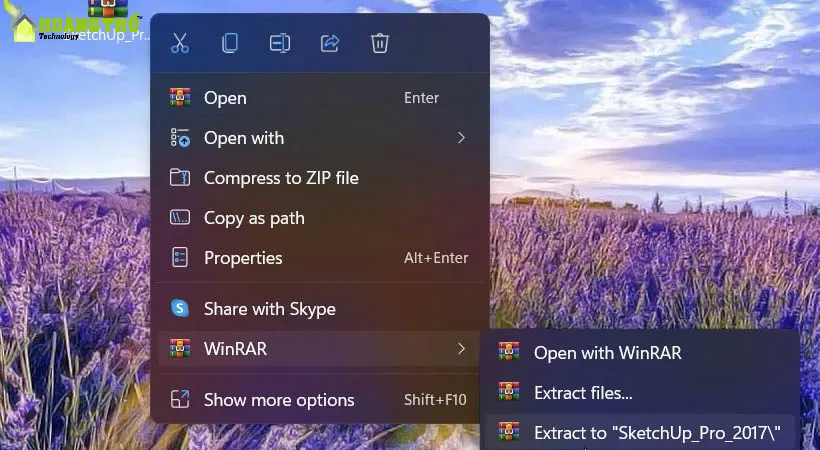Click the Delete trash can icon
This screenshot has width=820, height=450.
(380, 43)
